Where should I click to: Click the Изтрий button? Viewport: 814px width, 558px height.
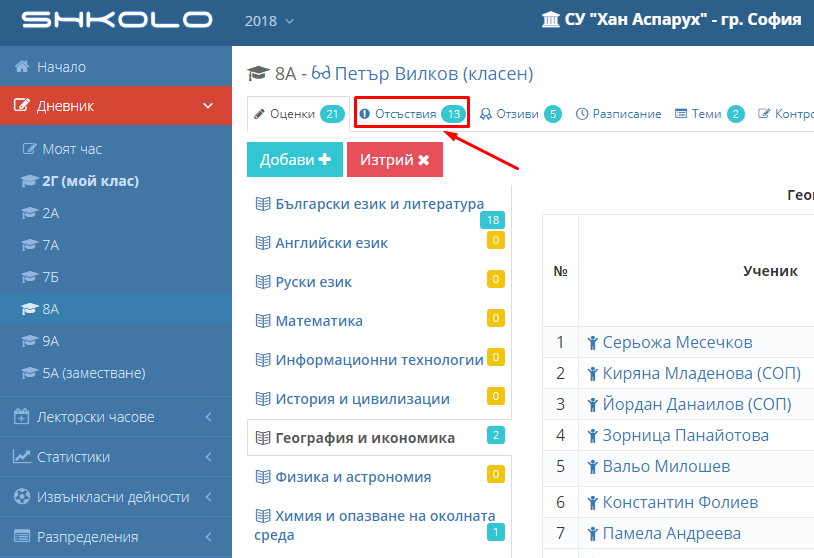coord(395,159)
